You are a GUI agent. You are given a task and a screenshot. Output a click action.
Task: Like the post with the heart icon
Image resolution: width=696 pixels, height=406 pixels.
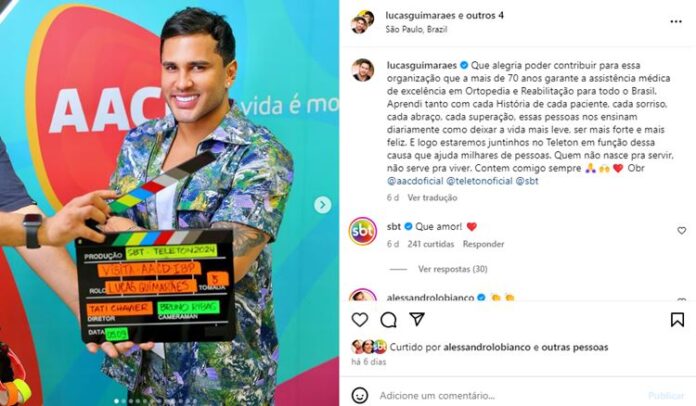tap(360, 319)
